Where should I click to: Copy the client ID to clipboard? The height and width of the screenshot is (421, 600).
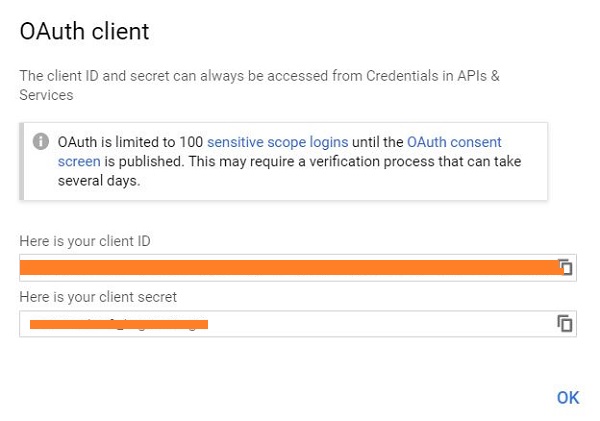pyautogui.click(x=565, y=267)
